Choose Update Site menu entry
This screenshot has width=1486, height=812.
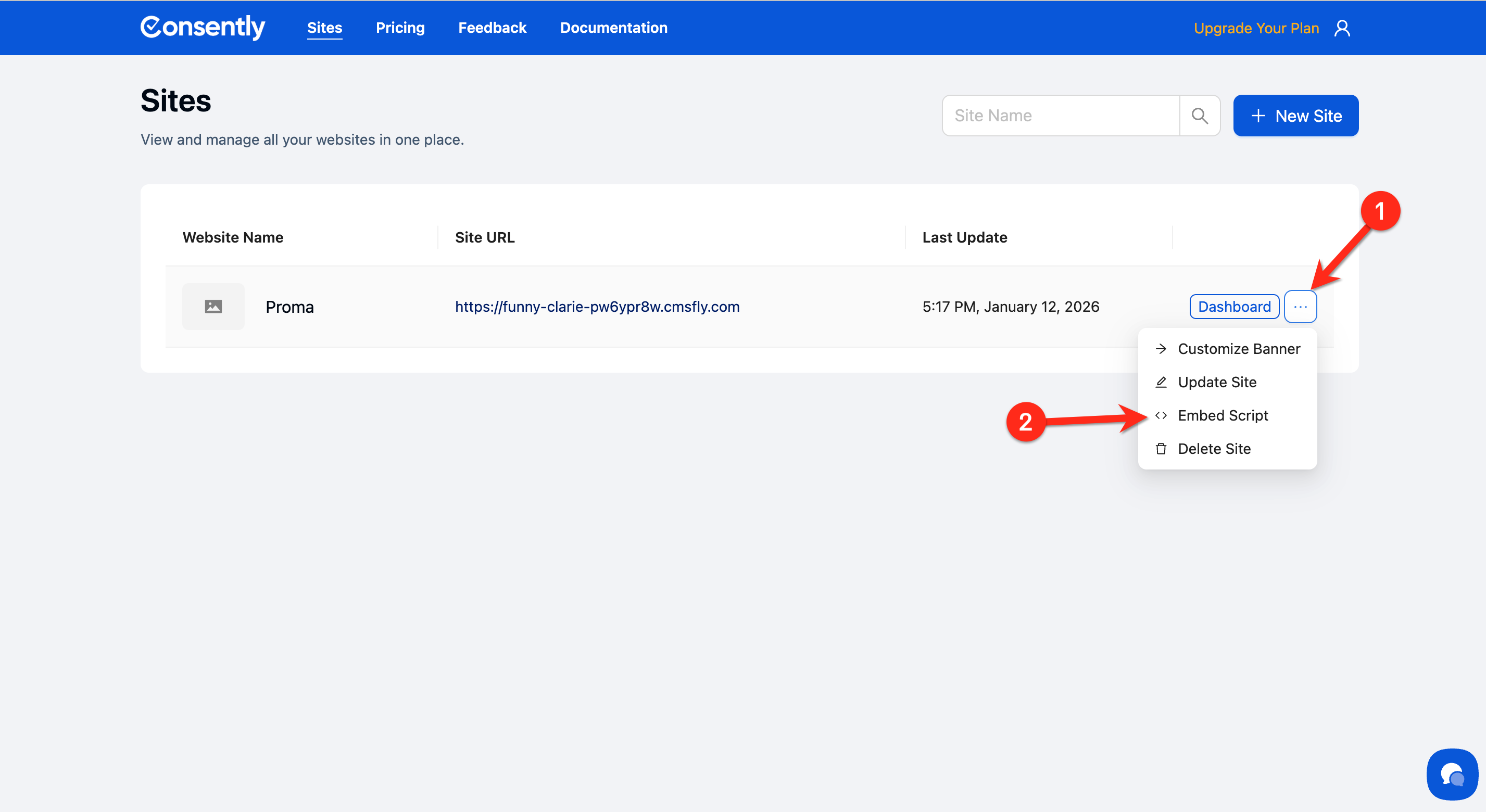tap(1217, 383)
